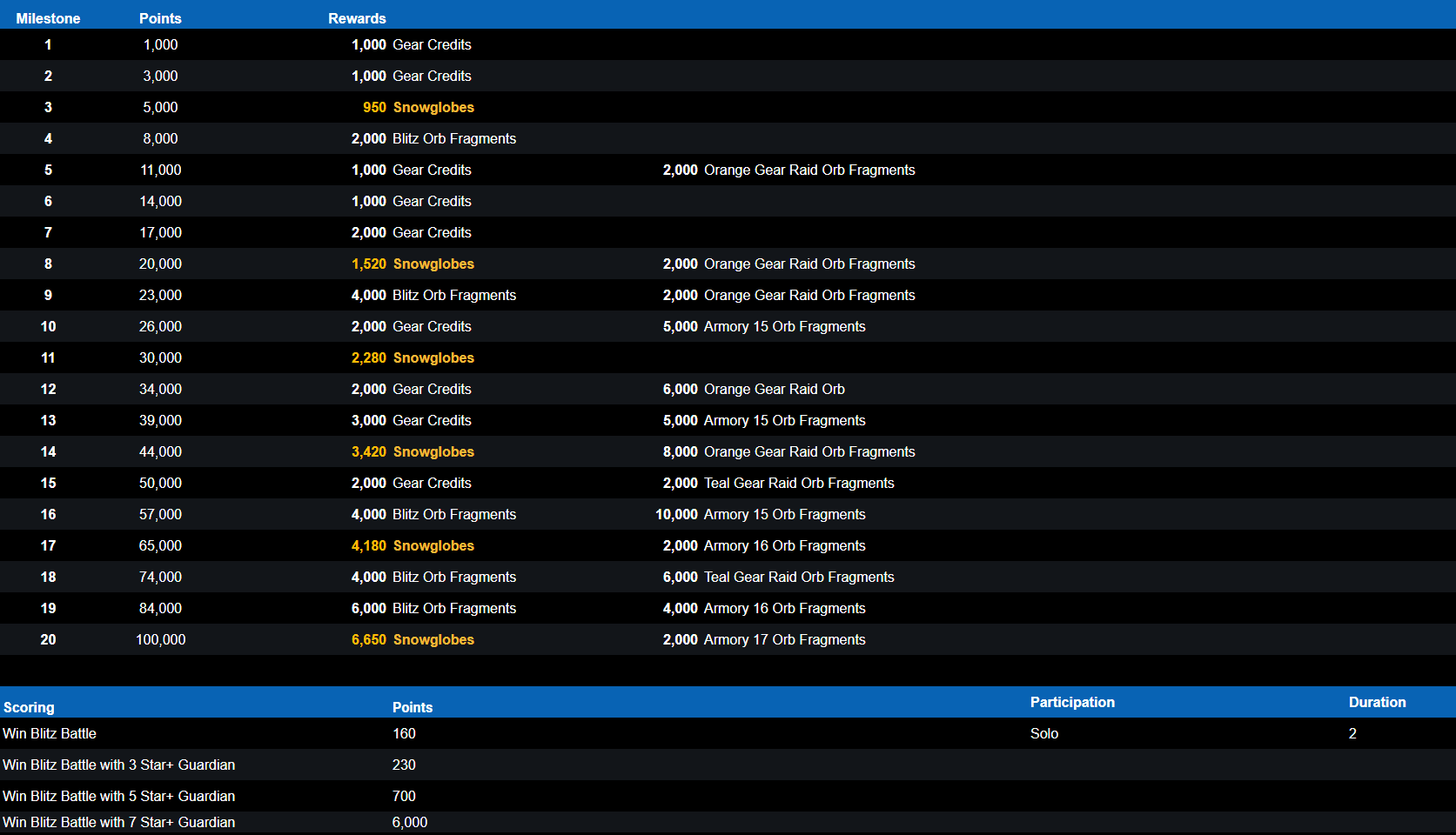Click the 100,000 points value
1456x835 pixels.
pyautogui.click(x=161, y=639)
